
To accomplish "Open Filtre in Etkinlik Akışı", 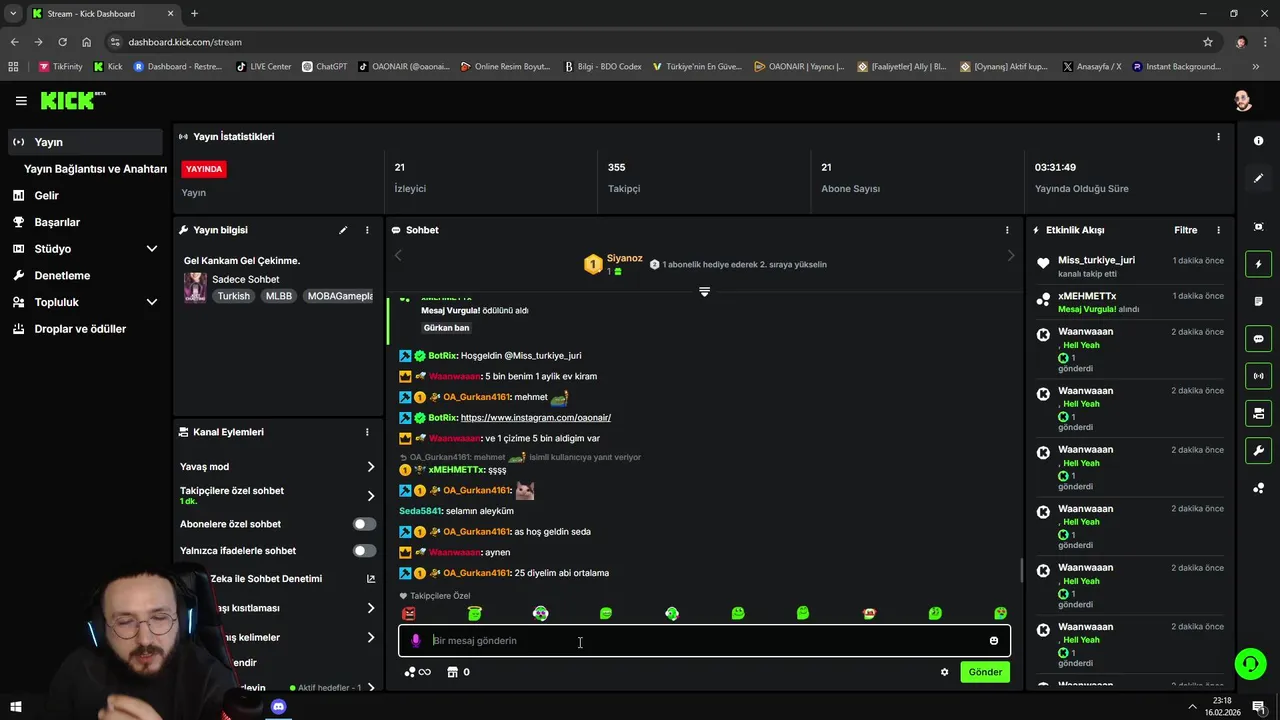I will [1185, 230].
